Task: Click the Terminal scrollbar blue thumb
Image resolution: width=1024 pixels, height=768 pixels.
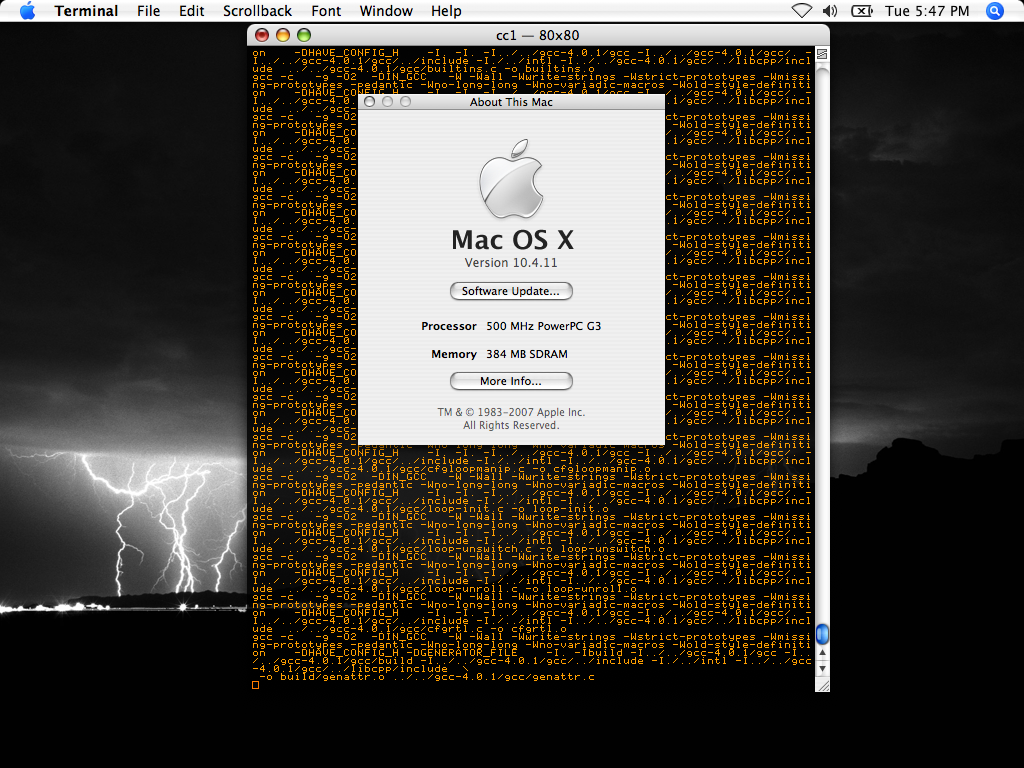Action: 822,633
